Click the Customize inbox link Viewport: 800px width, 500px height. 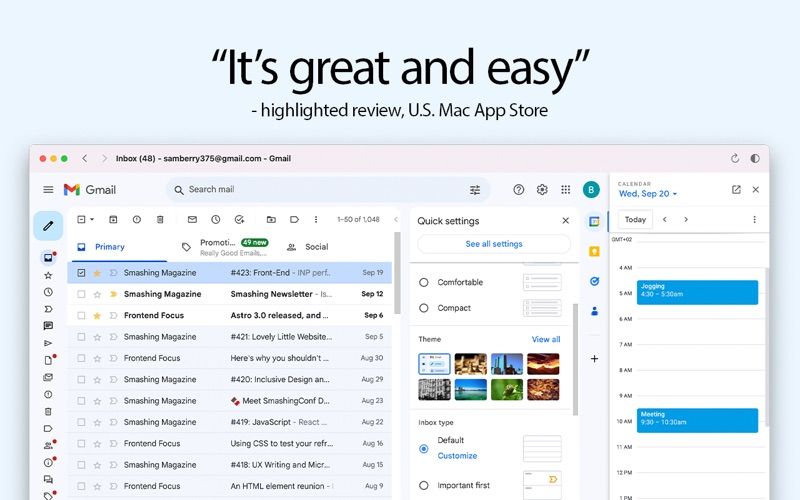[x=457, y=456]
